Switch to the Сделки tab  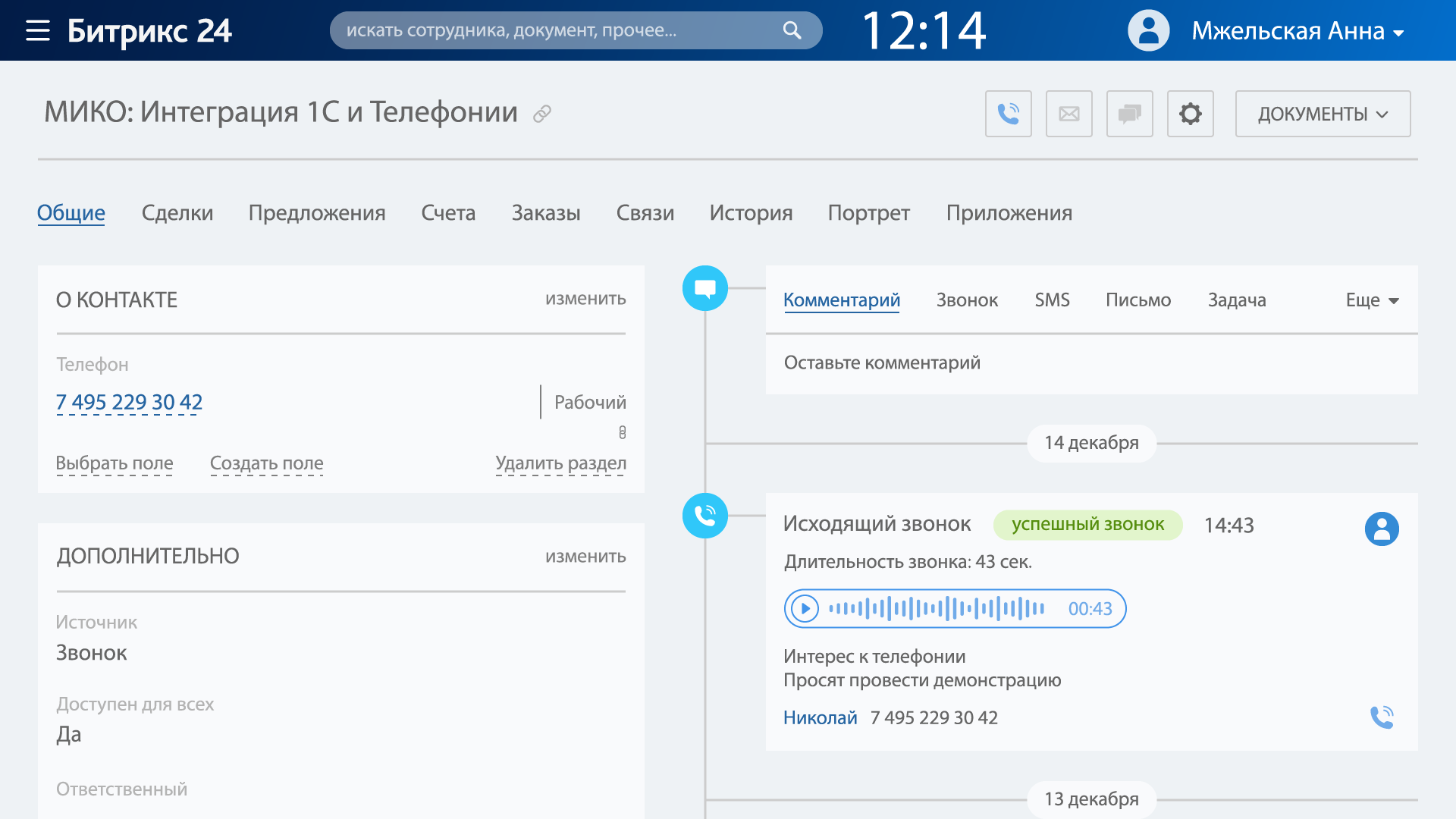(x=177, y=213)
